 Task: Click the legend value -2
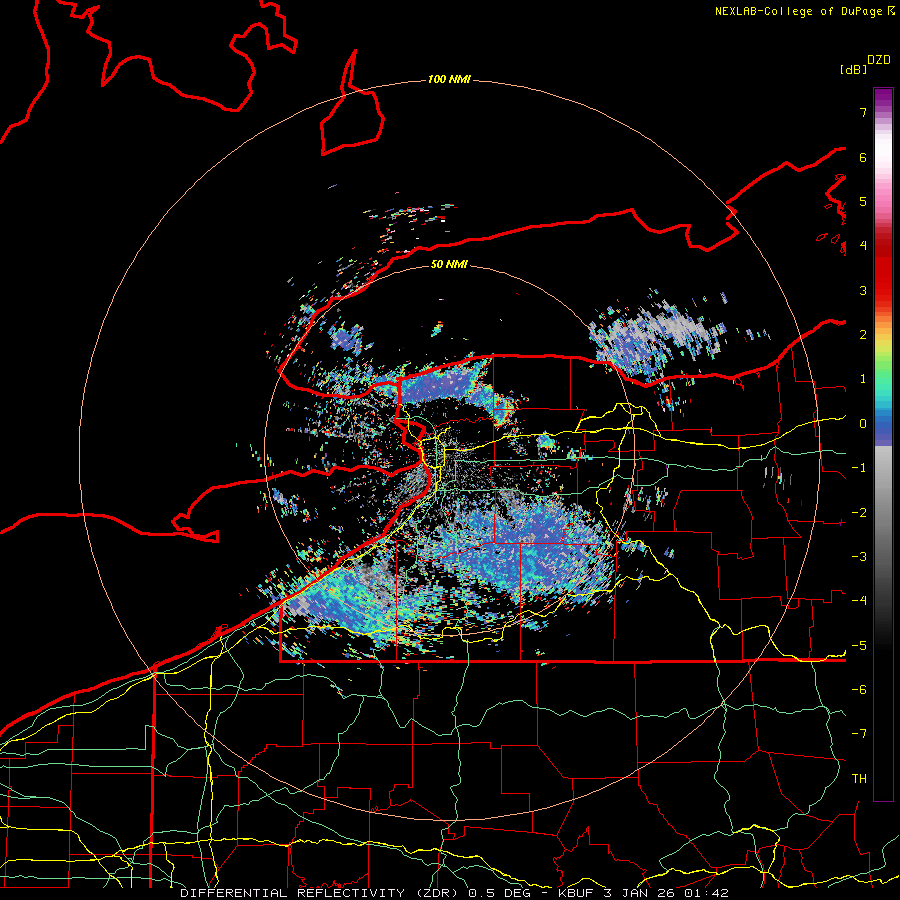point(859,513)
